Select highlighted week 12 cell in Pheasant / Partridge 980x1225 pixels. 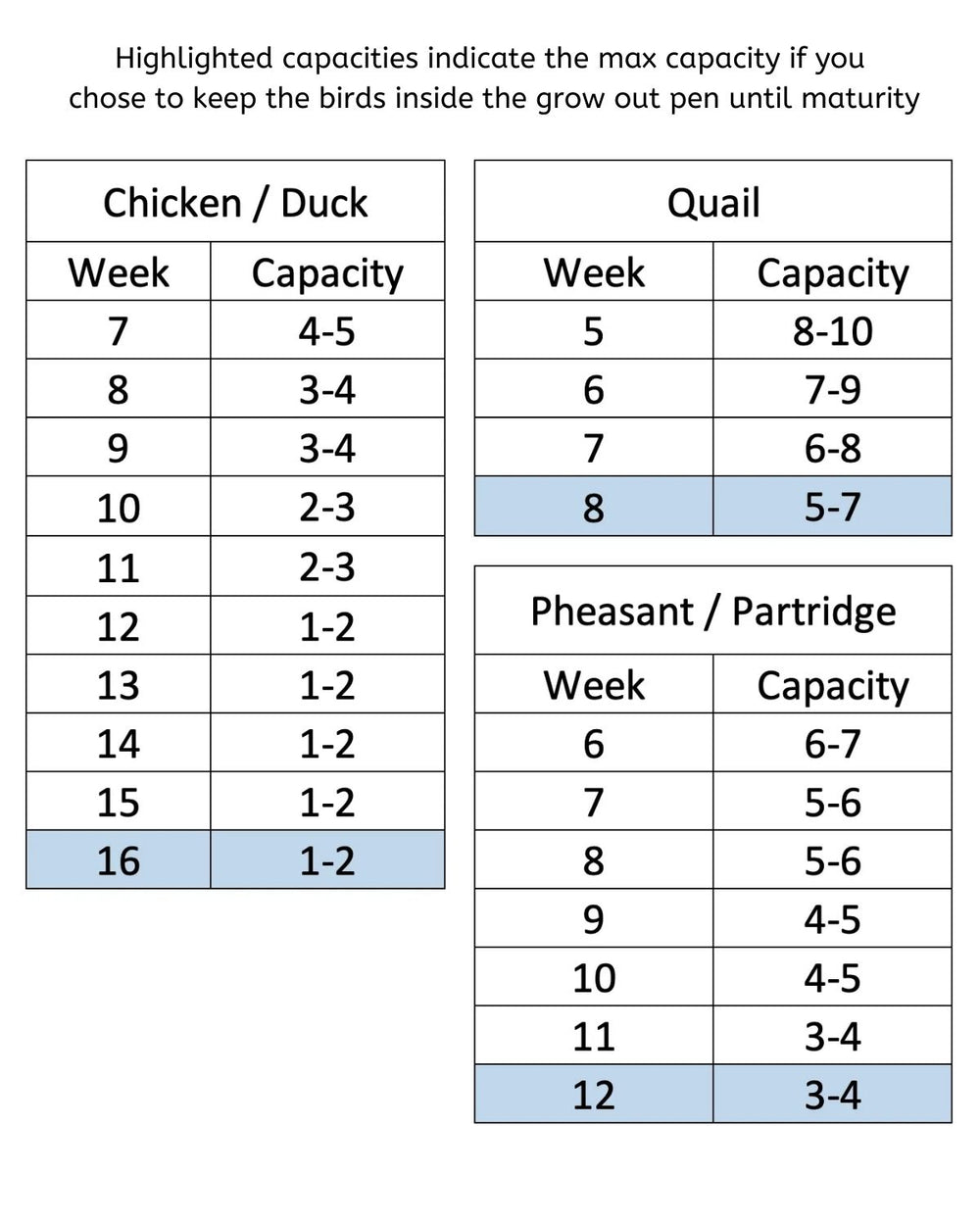(593, 1094)
